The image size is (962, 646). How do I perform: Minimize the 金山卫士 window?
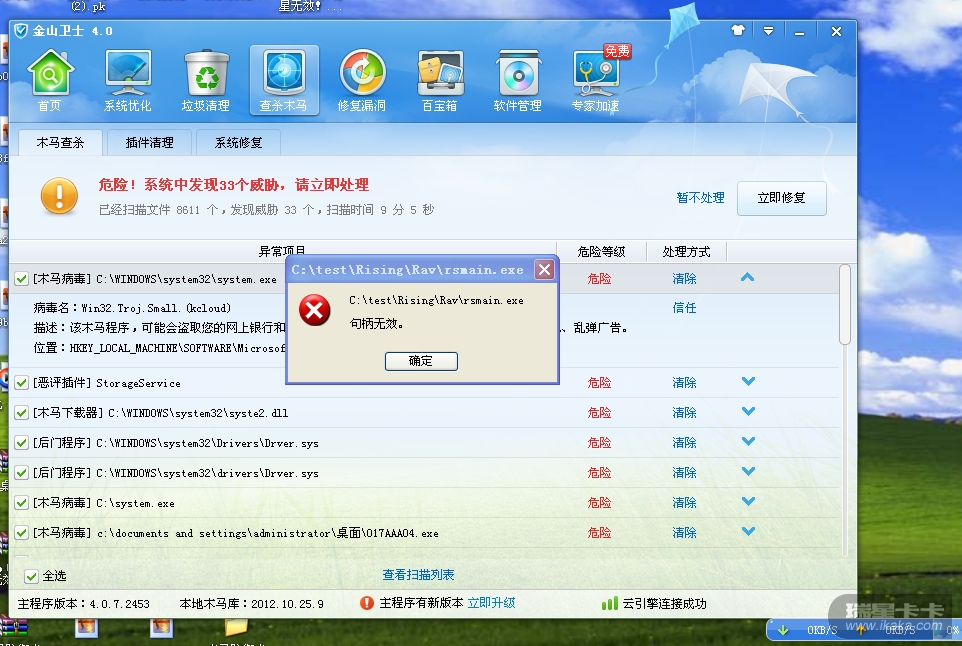(x=799, y=31)
